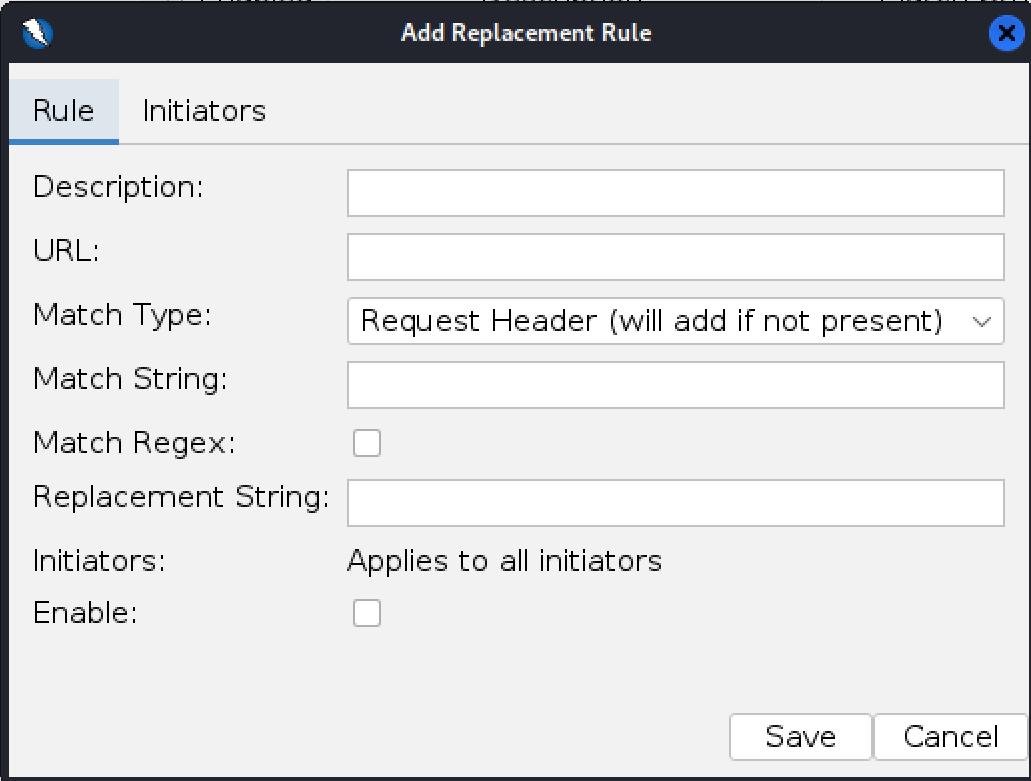Click the Applies to all initiators text
This screenshot has width=1031, height=781.
pyautogui.click(x=503, y=561)
